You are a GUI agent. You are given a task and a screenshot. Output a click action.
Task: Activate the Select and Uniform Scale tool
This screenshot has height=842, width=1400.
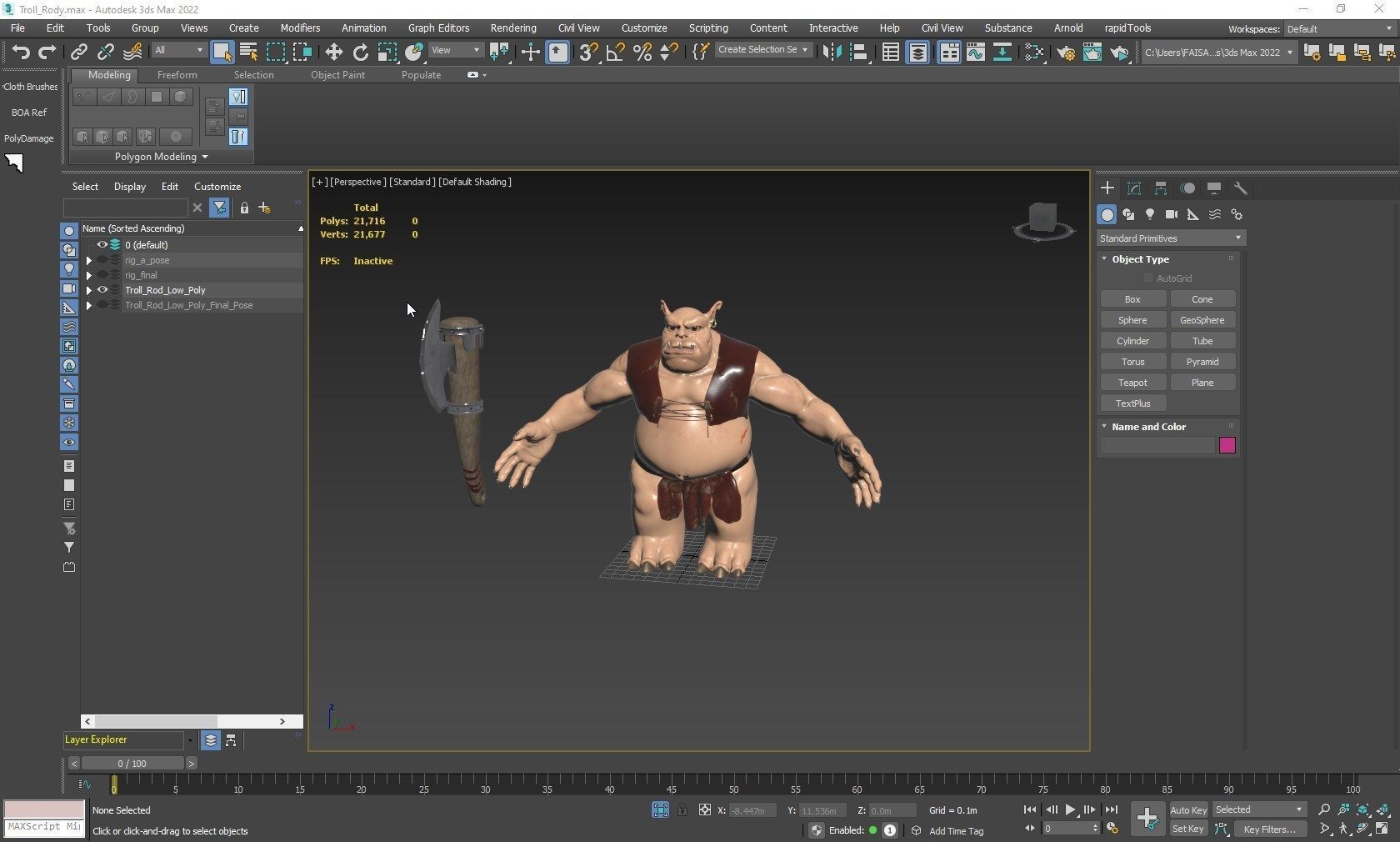coord(387,53)
